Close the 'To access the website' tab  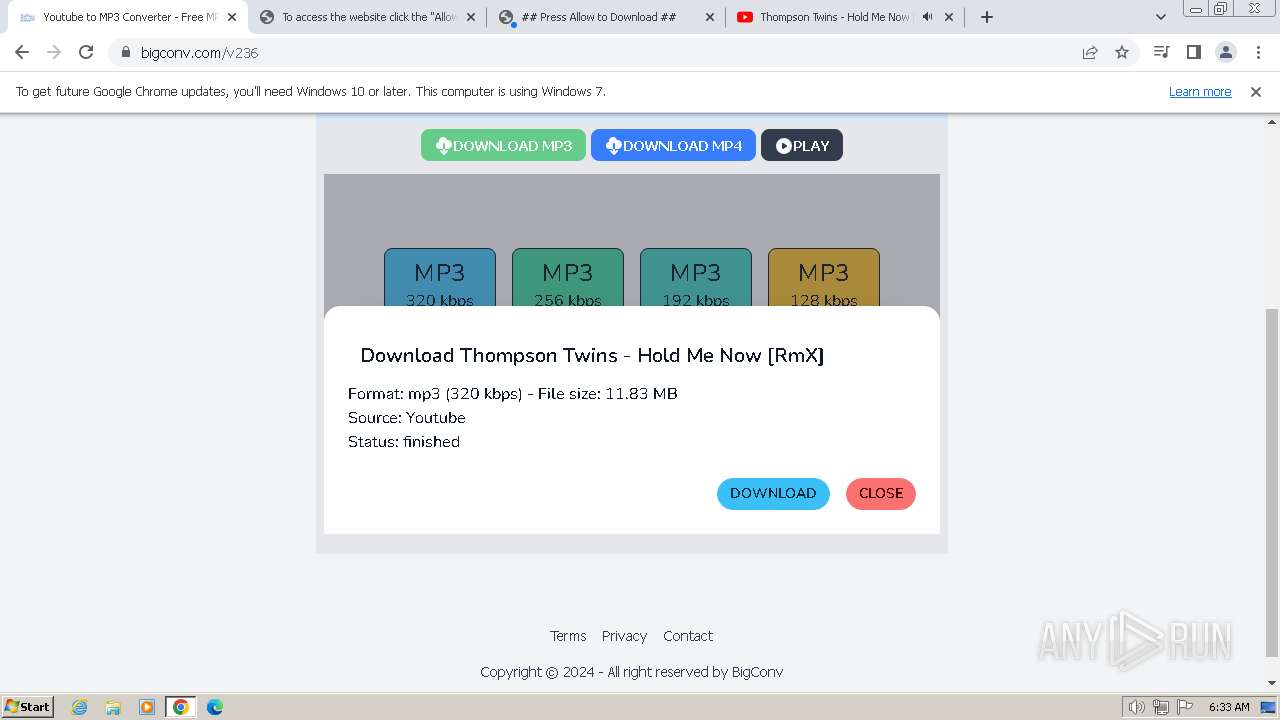(472, 17)
